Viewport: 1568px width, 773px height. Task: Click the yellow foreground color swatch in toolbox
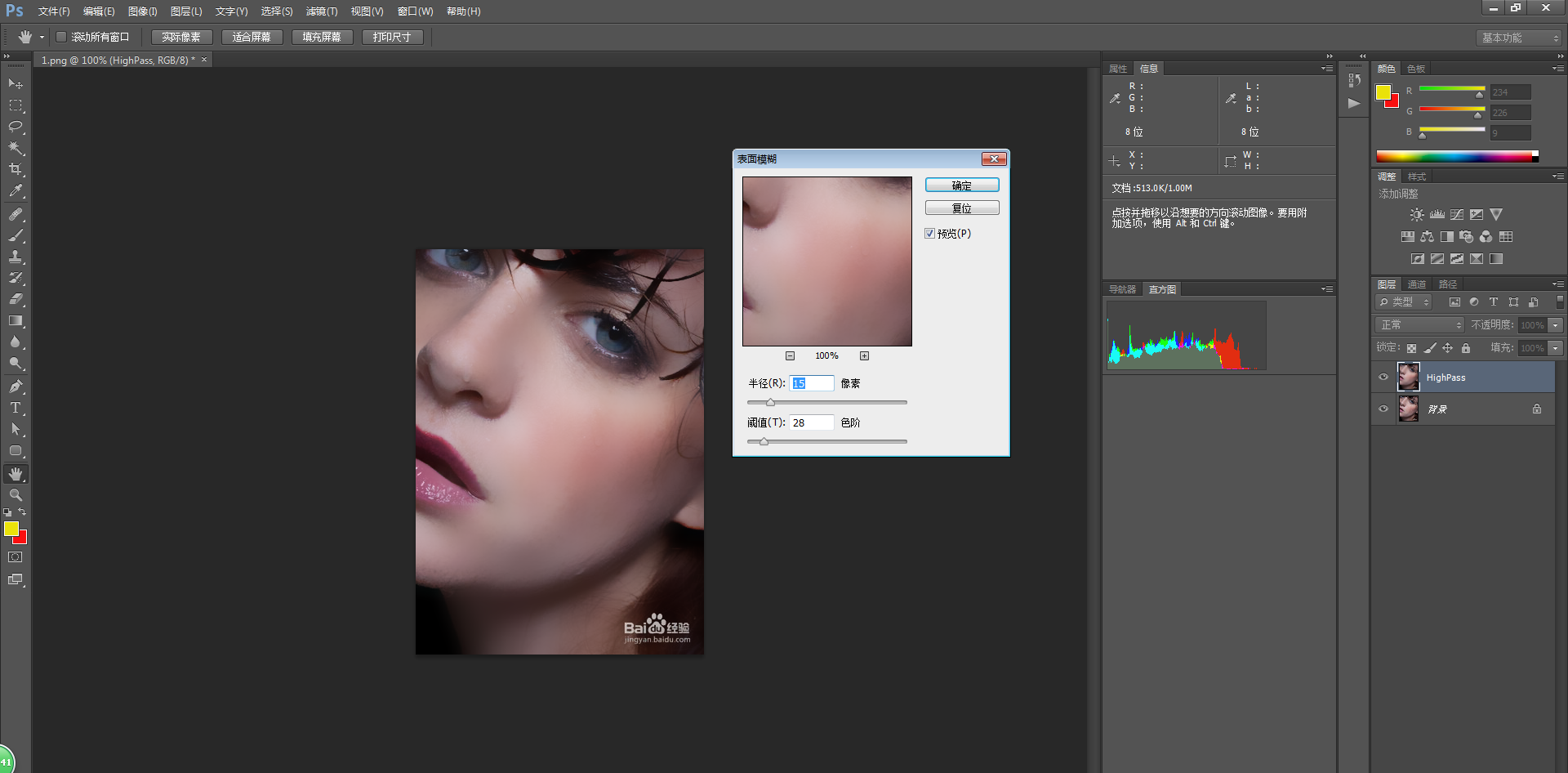(11, 529)
